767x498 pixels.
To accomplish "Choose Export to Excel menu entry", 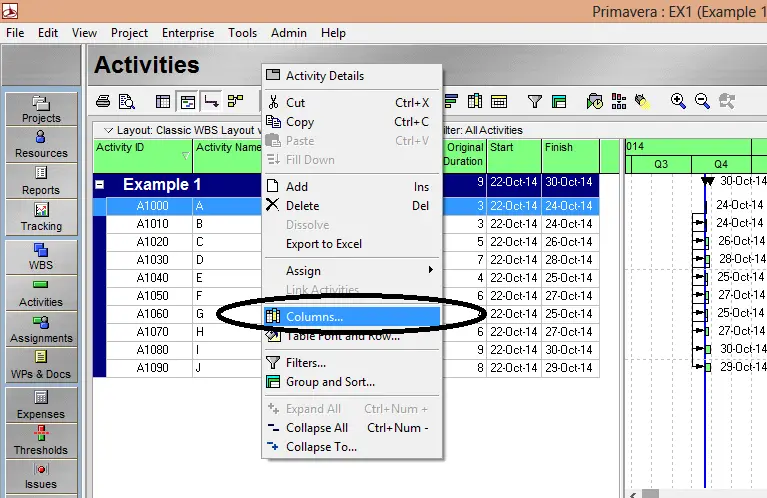I will pyautogui.click(x=352, y=244).
